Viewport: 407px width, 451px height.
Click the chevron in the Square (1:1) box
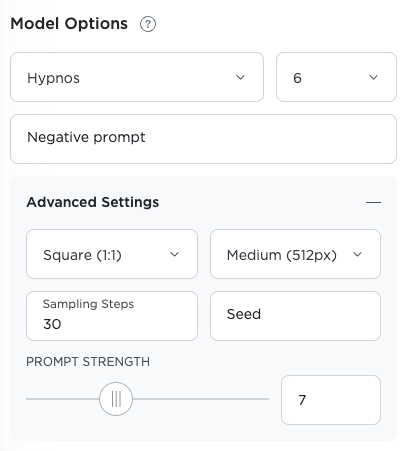(174, 255)
